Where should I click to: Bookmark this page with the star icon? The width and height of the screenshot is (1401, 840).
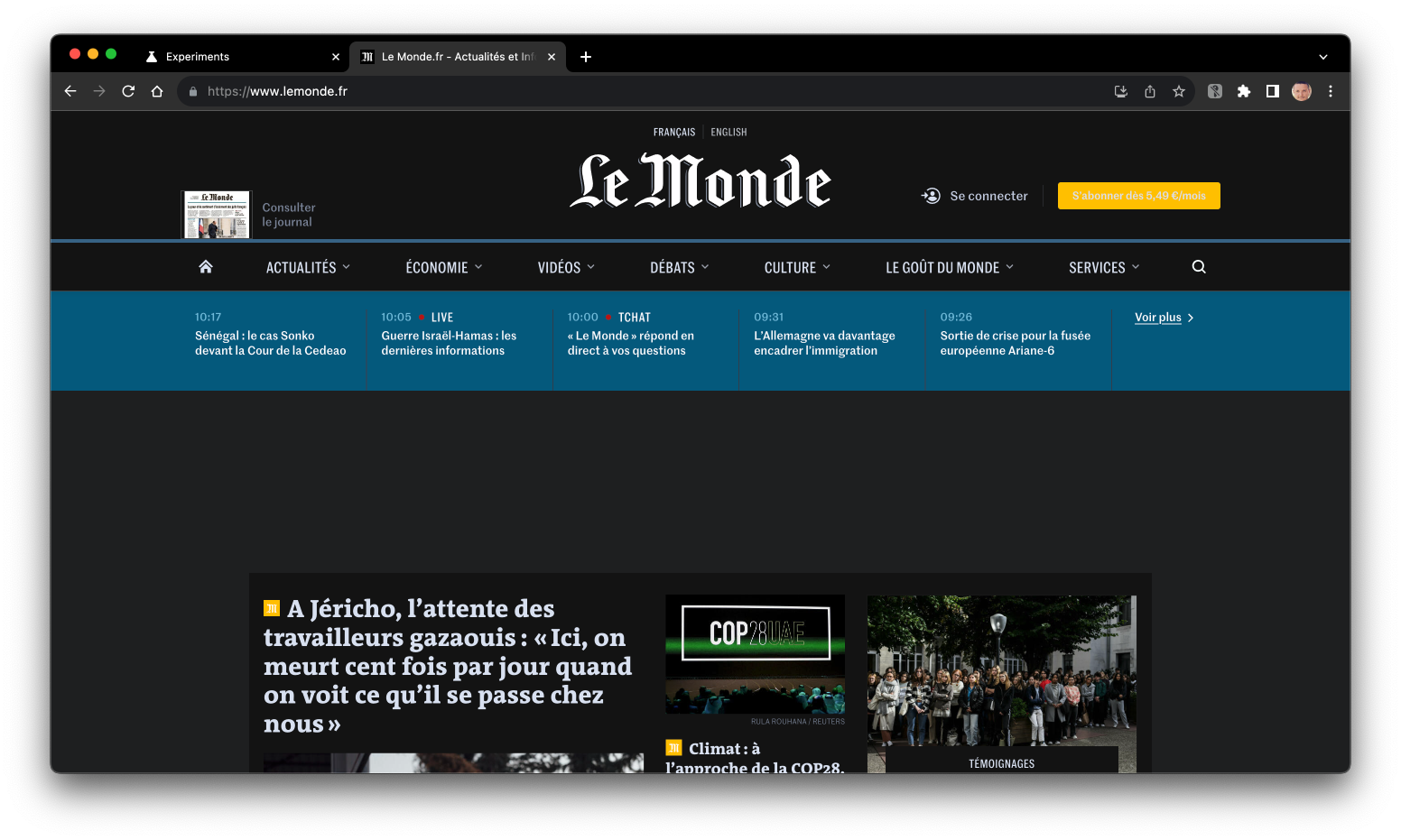(1179, 91)
